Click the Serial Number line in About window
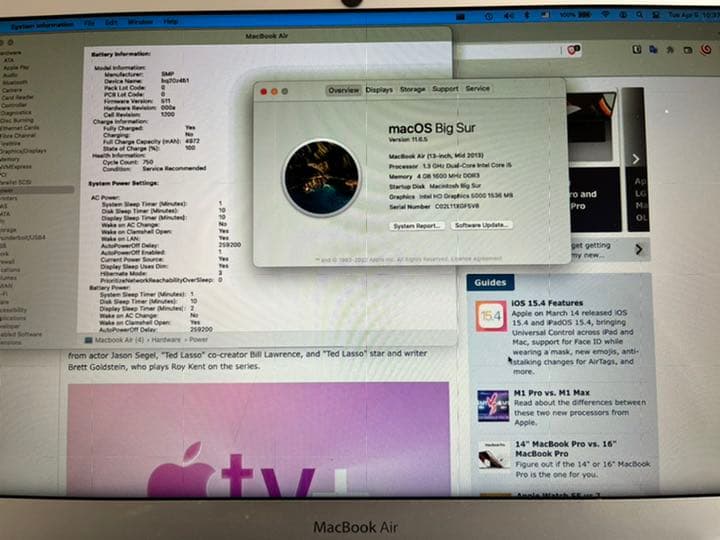 pyautogui.click(x=434, y=207)
